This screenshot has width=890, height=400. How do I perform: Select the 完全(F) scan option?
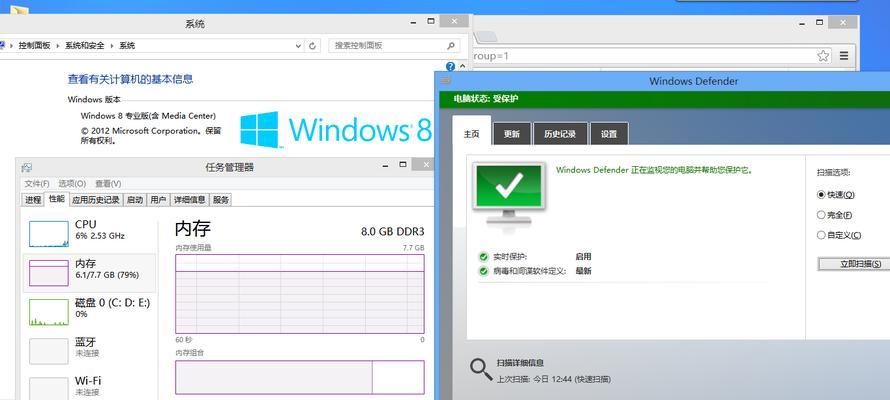[834, 215]
